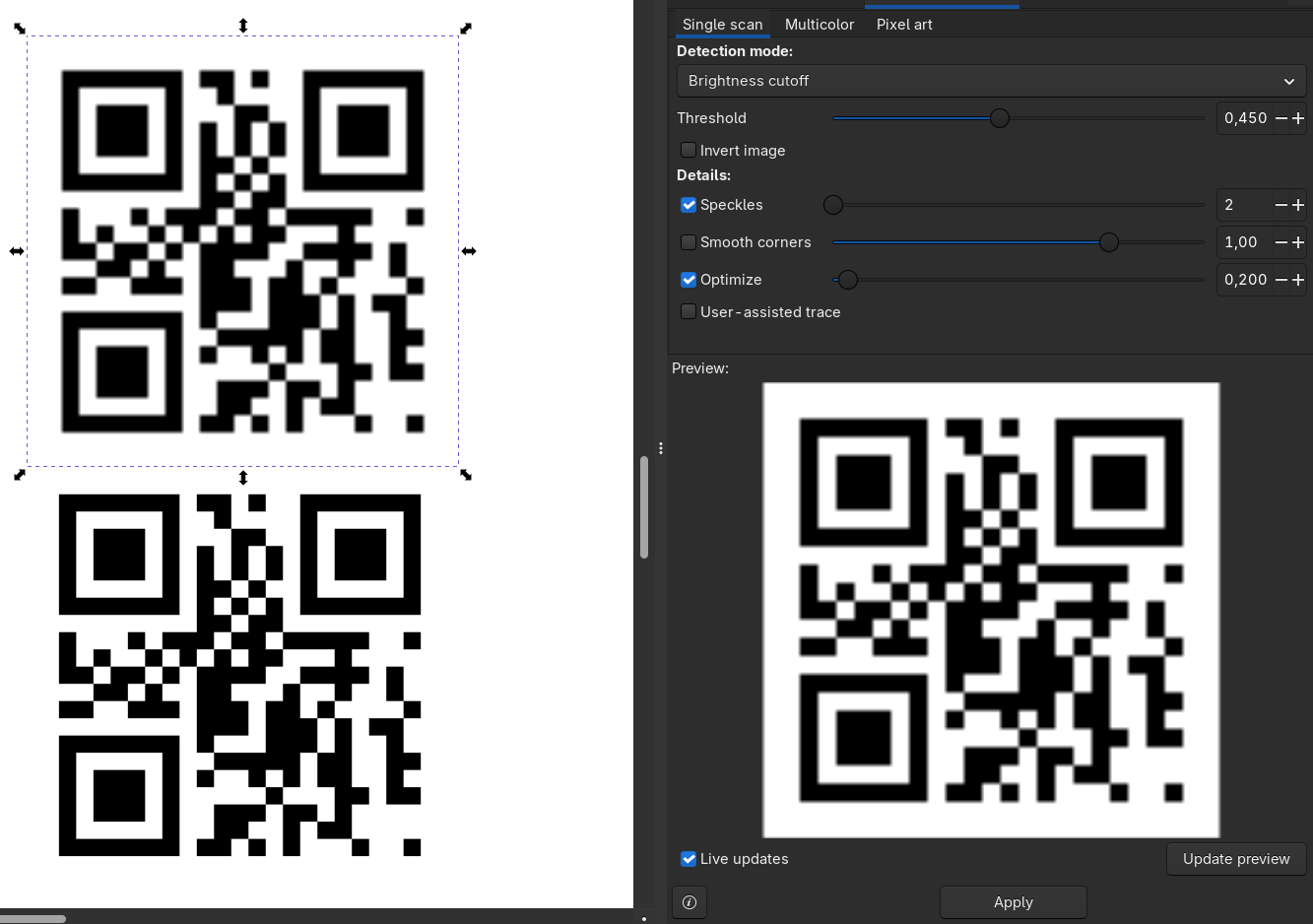Switch to the Pixel art tab
The width and height of the screenshot is (1313, 924).
[x=904, y=25]
